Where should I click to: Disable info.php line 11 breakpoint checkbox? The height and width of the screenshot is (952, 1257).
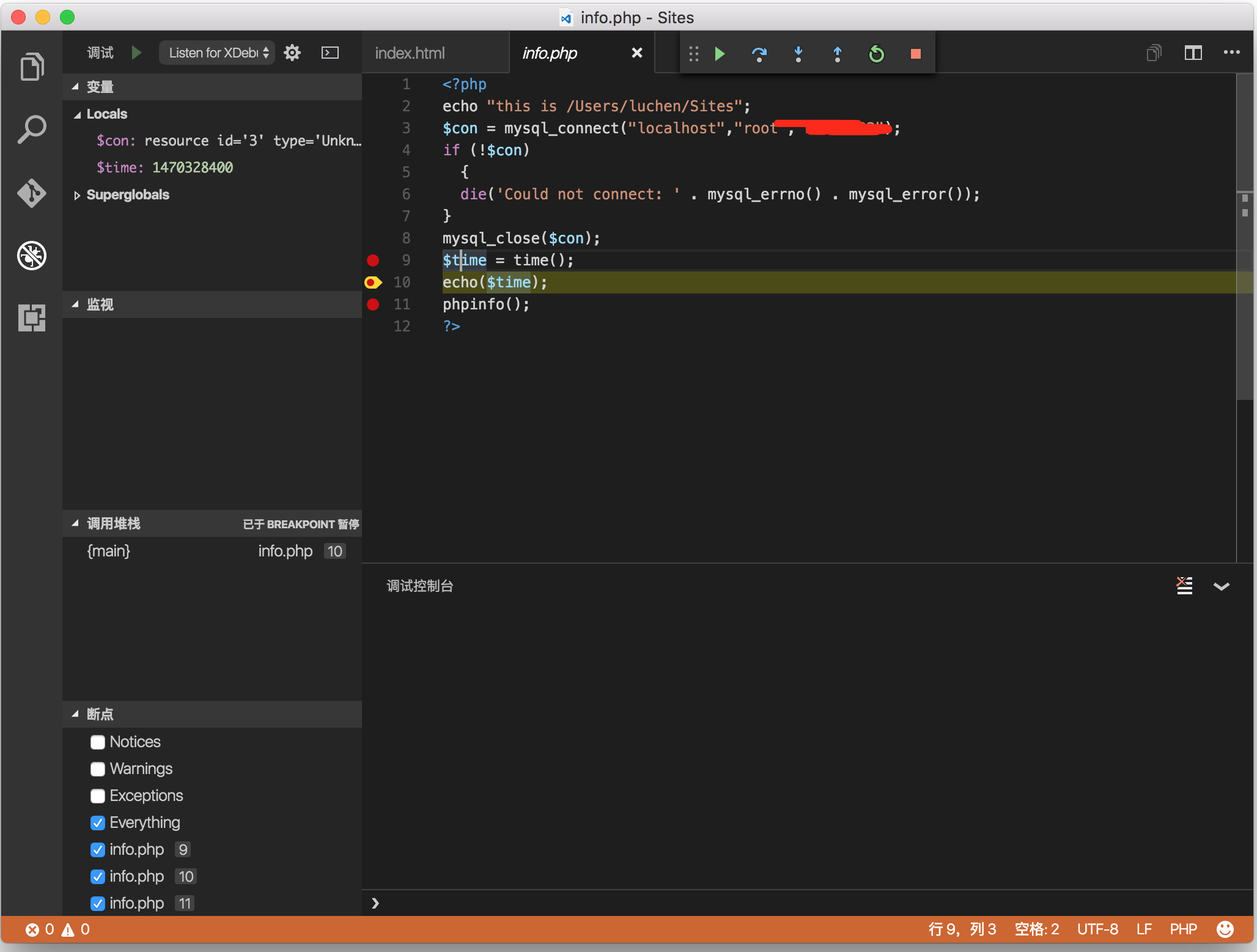(98, 904)
